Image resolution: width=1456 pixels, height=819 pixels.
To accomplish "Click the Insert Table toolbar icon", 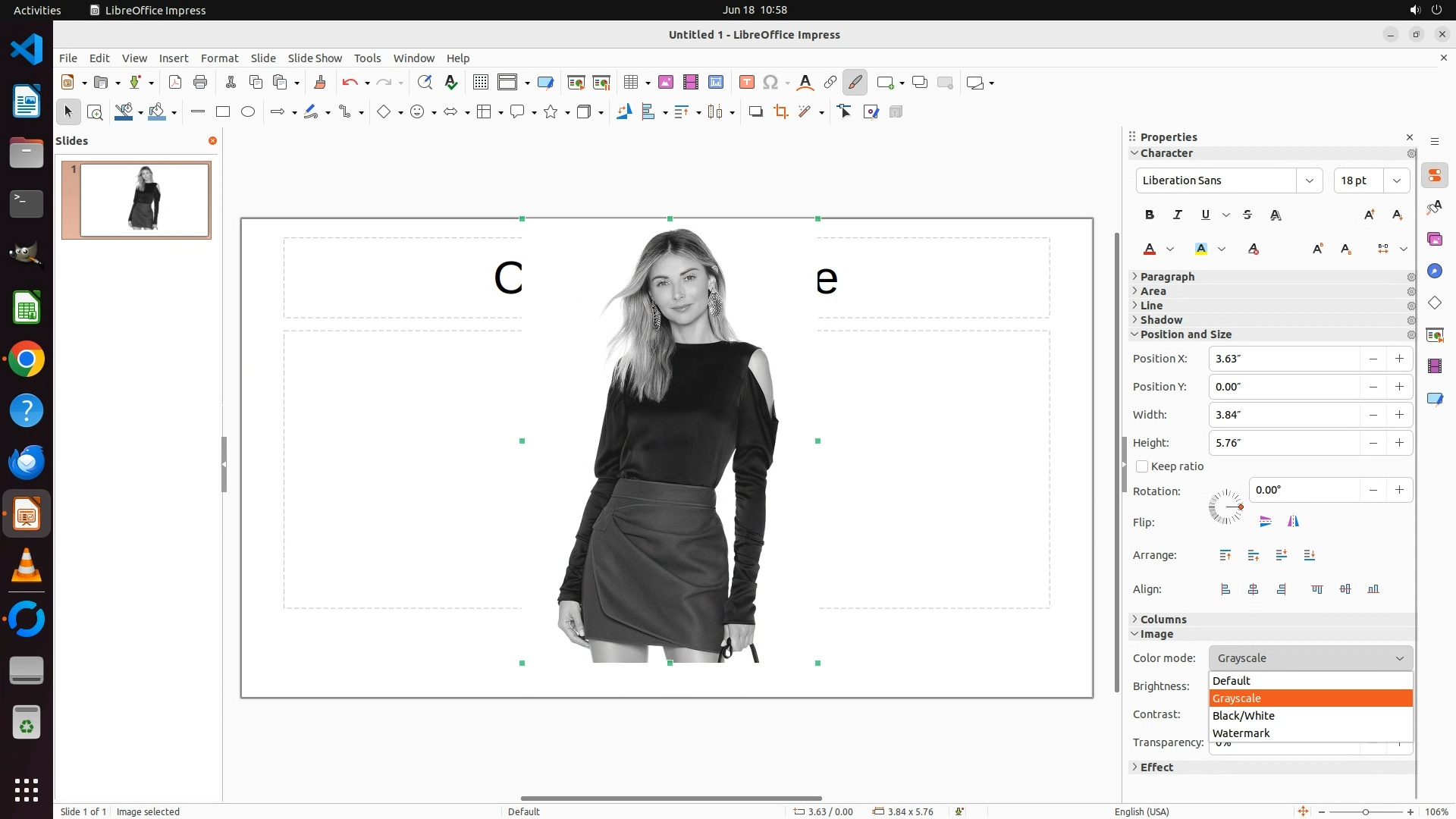I will (631, 83).
